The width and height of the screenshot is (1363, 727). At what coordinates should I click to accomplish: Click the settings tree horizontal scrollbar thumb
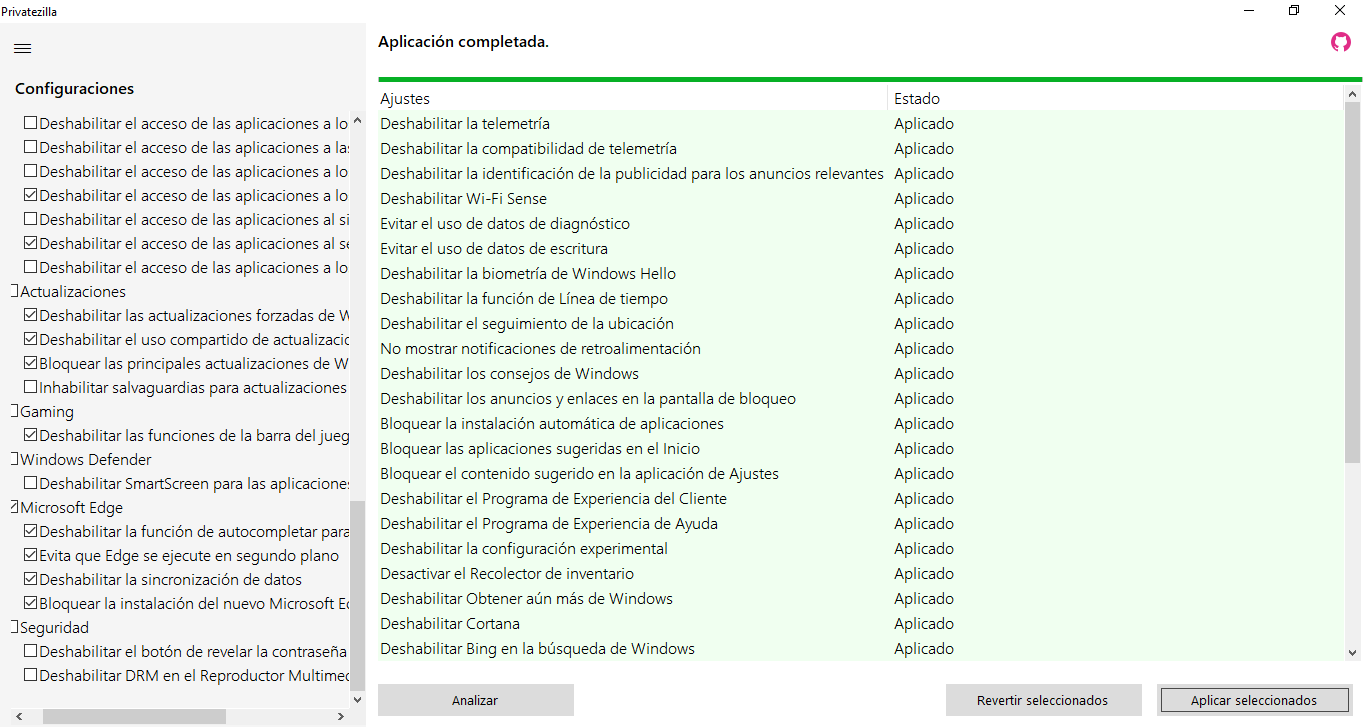[134, 717]
